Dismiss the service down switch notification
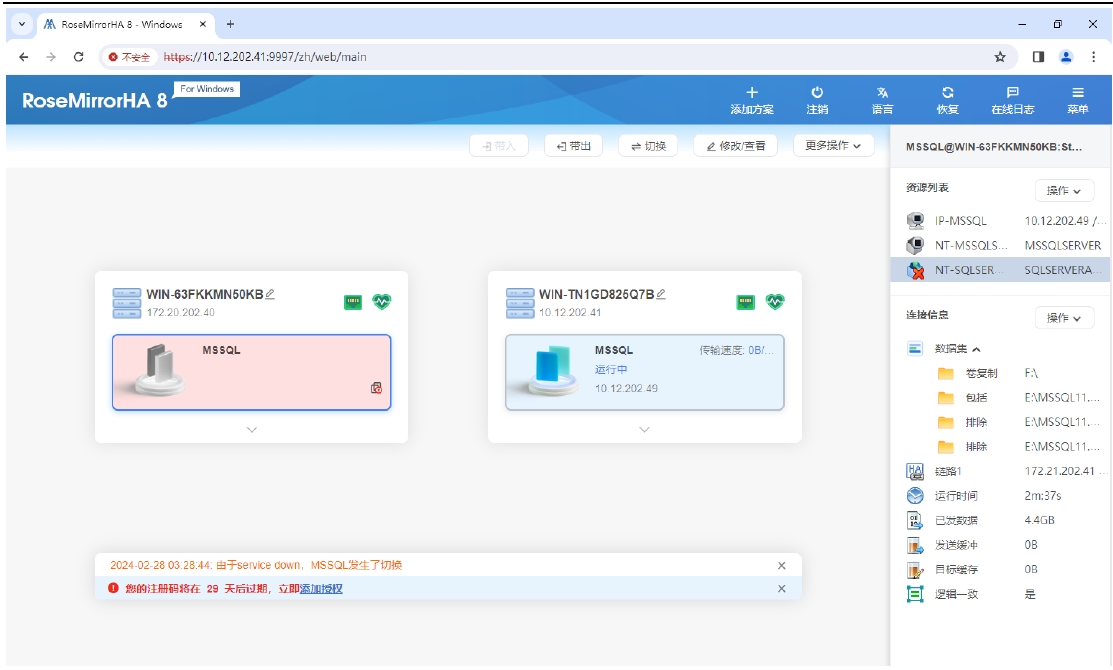Viewport: 1113px width, 670px height. click(782, 566)
